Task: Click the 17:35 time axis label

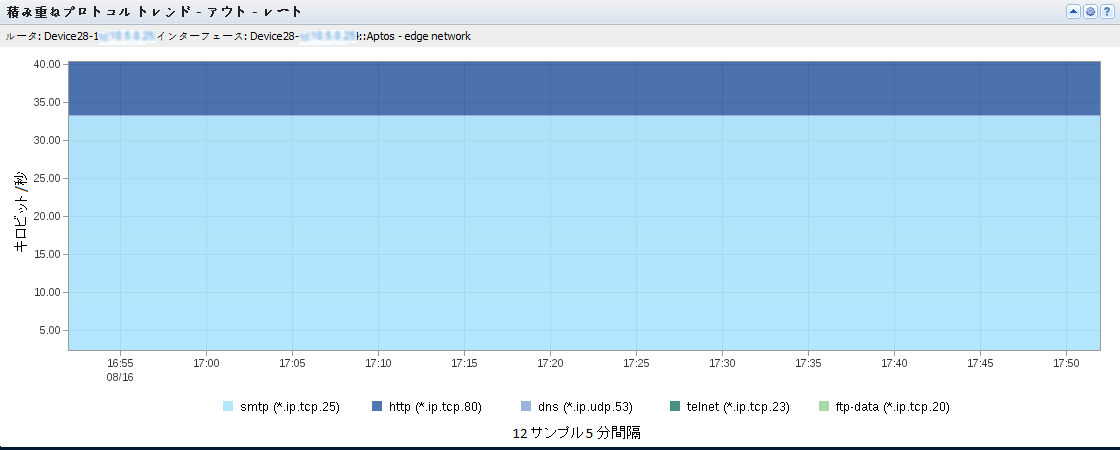Action: coord(808,364)
